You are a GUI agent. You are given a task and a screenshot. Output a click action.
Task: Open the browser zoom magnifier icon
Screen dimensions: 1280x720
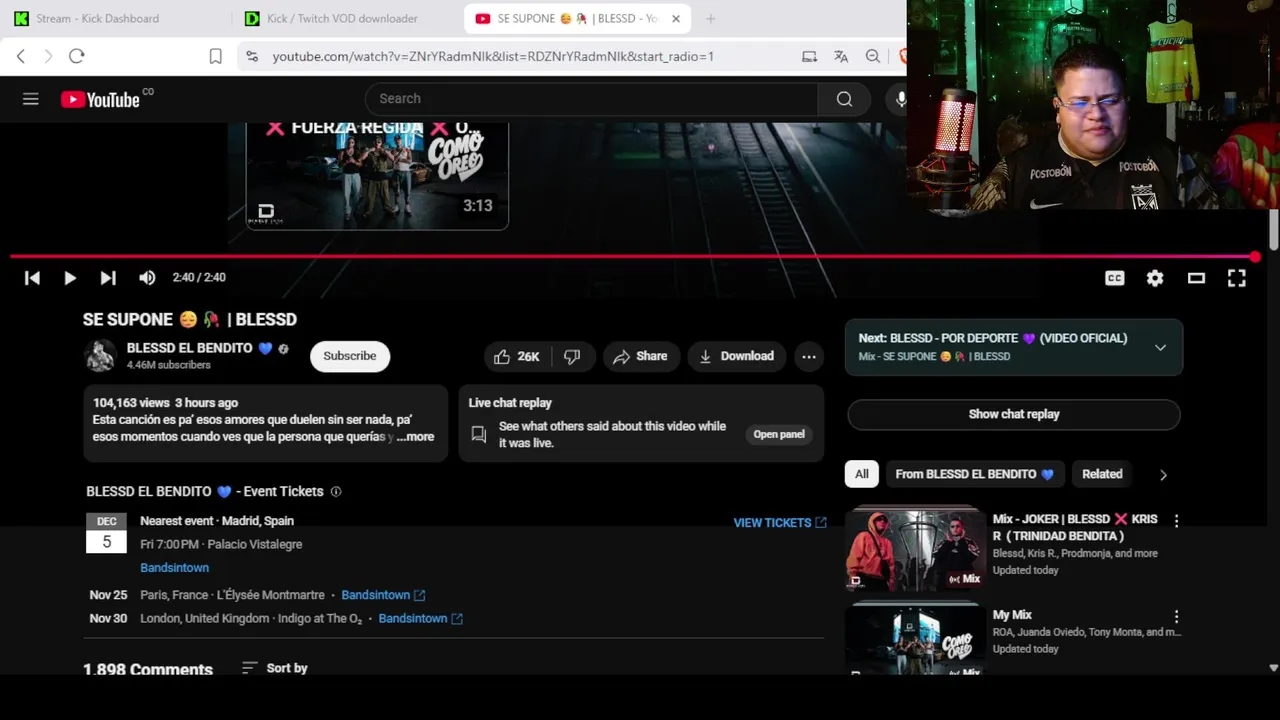pyautogui.click(x=873, y=57)
